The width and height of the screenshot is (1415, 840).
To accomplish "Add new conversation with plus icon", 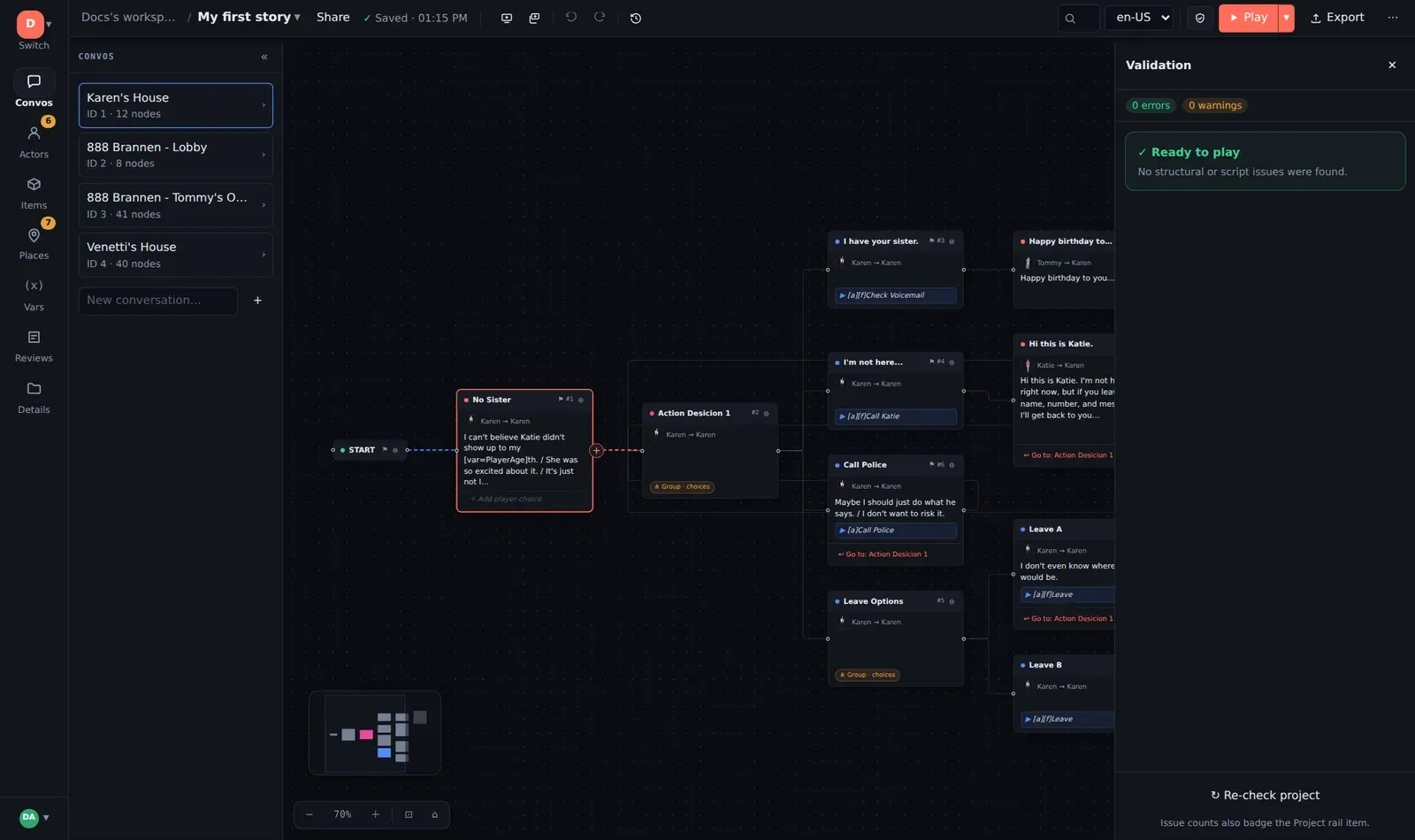I will coord(257,301).
